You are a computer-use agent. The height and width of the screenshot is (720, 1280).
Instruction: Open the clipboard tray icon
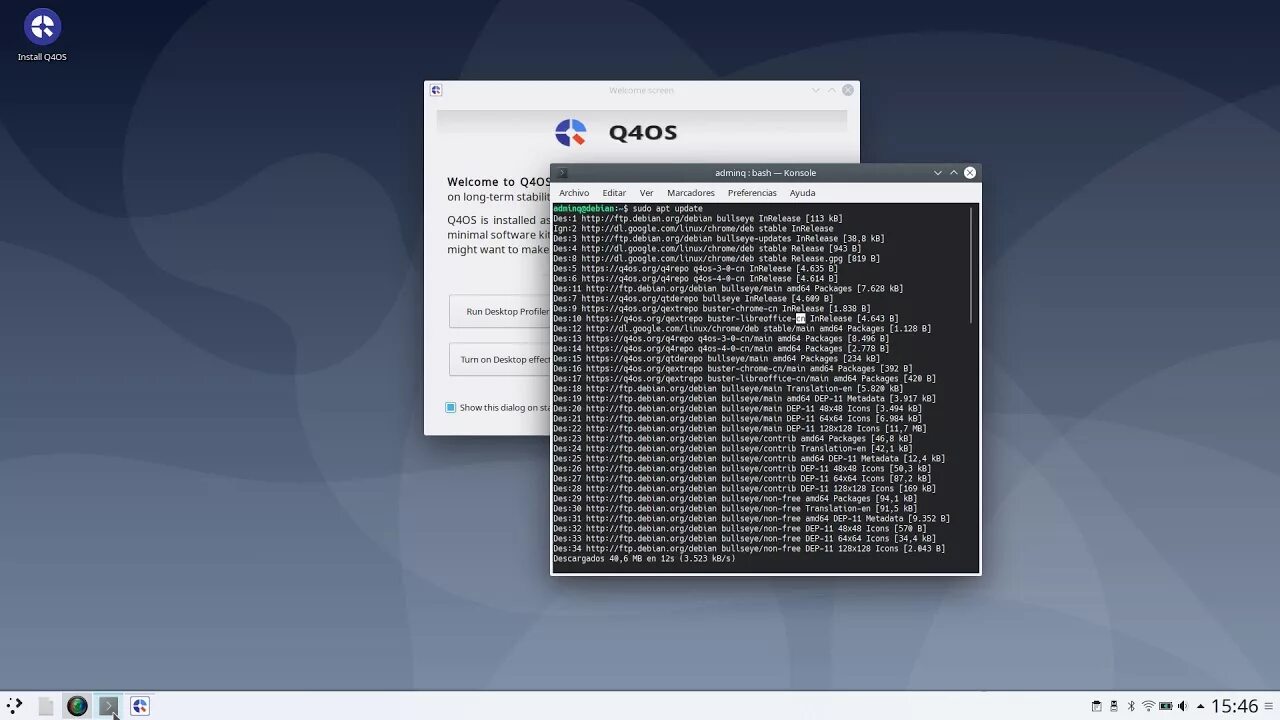point(1097,707)
